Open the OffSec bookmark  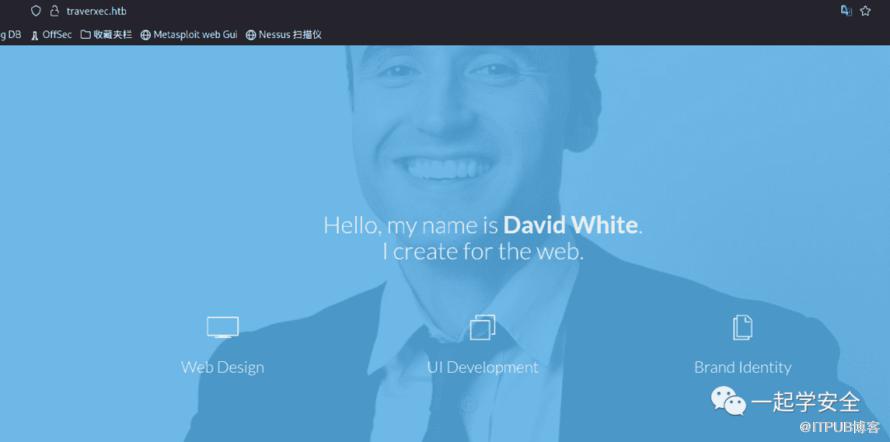pyautogui.click(x=52, y=35)
